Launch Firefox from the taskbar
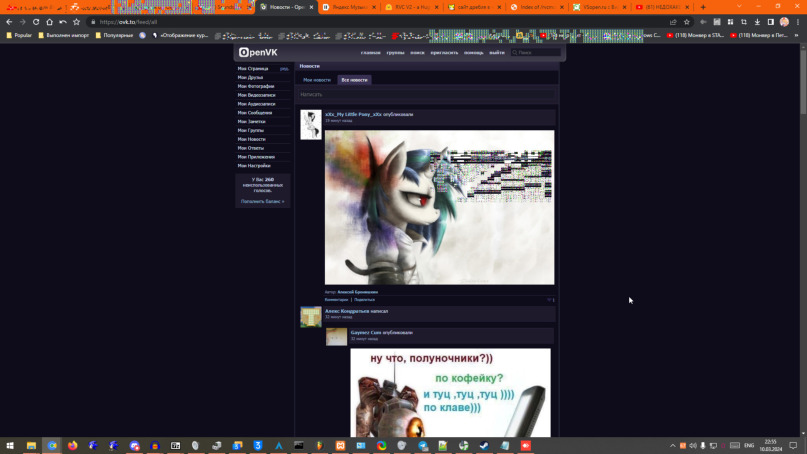 [73, 445]
